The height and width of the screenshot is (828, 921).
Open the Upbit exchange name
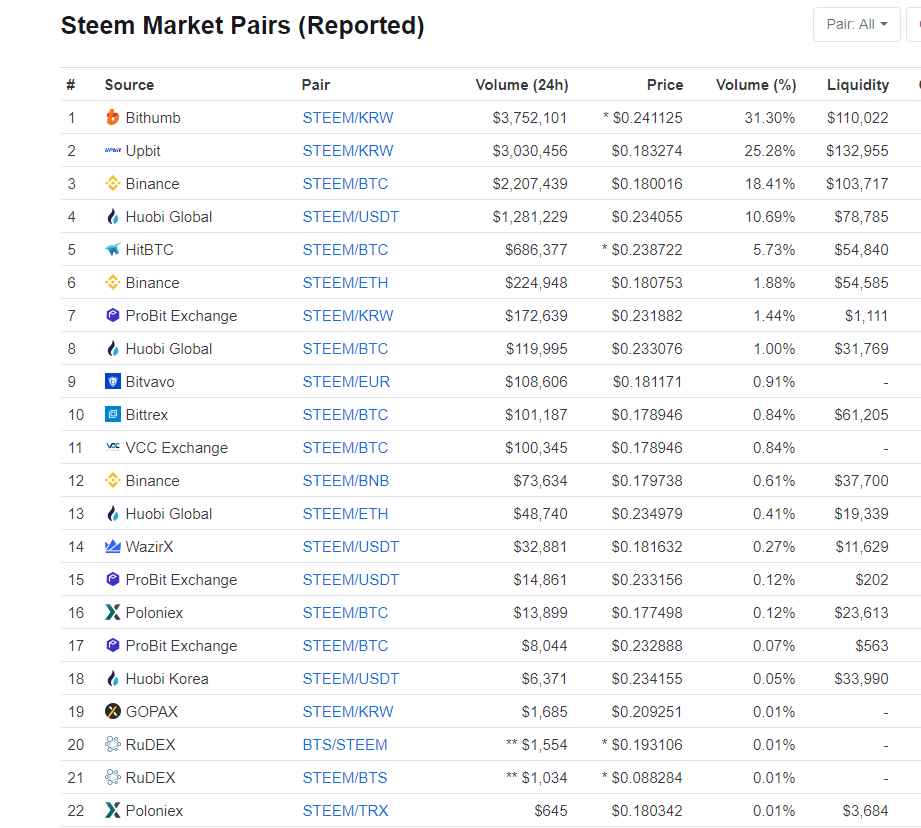(x=143, y=150)
